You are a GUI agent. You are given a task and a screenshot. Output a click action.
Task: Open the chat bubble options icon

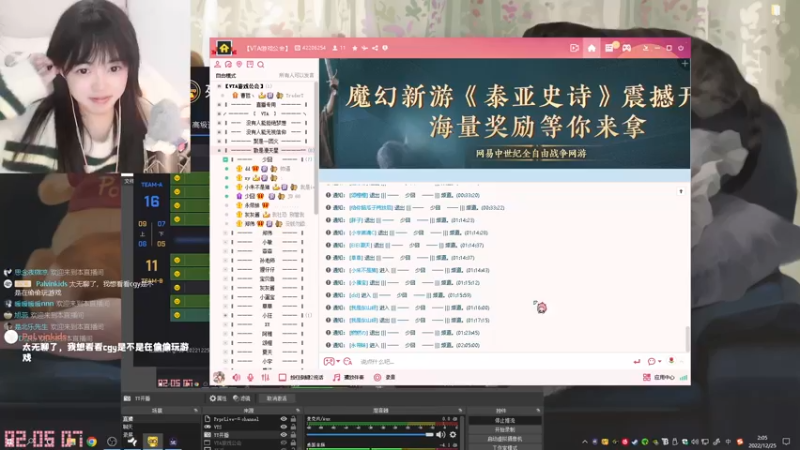pyautogui.click(x=652, y=362)
